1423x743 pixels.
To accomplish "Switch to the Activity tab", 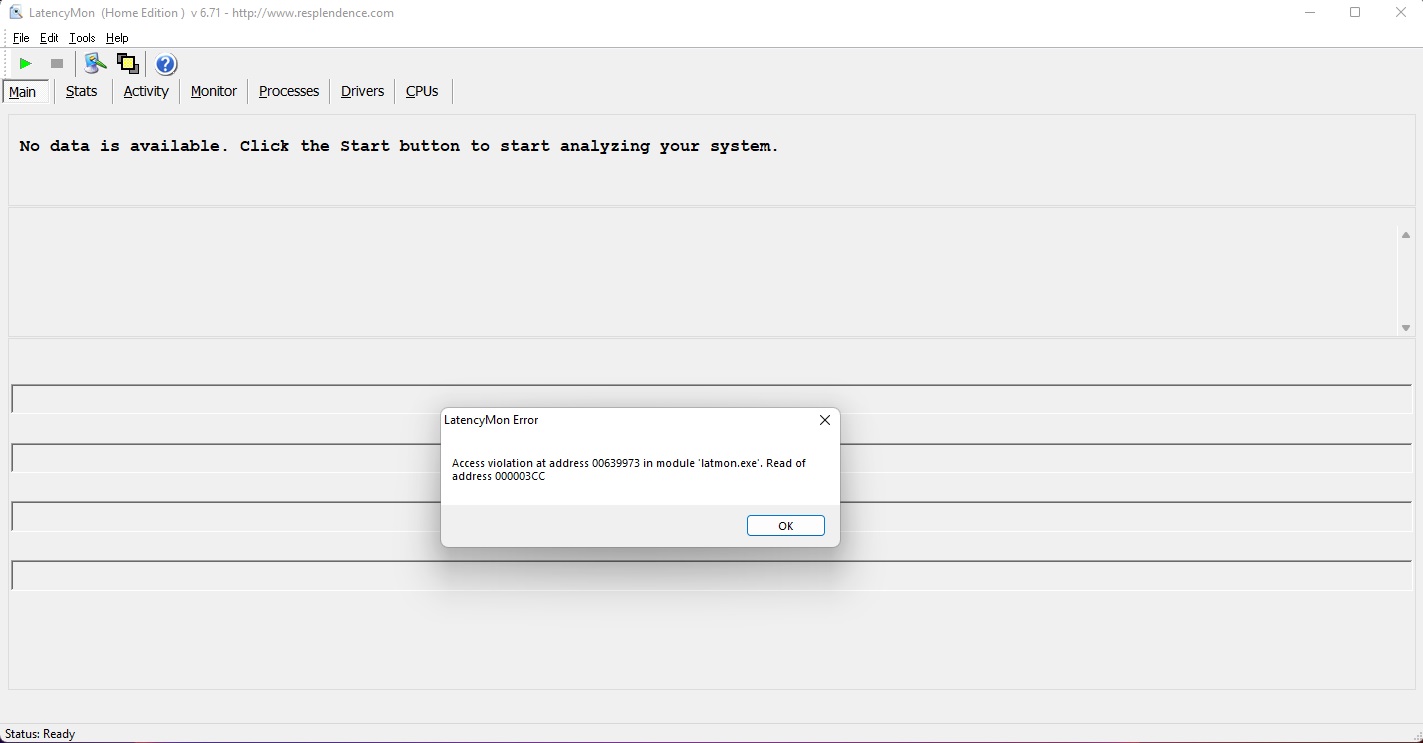I will [146, 91].
